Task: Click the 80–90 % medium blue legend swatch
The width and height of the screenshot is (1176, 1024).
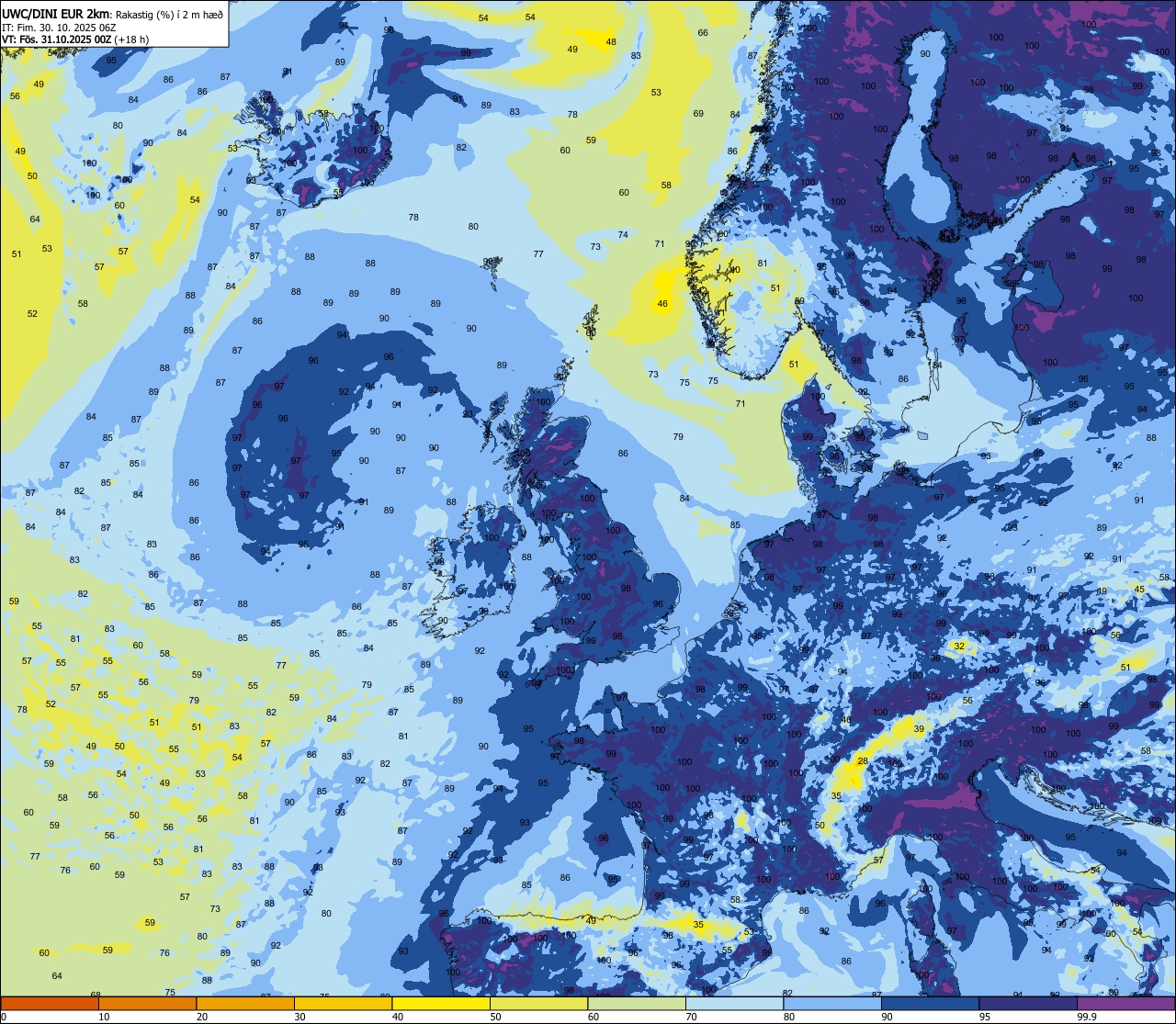Action: coord(832,1003)
